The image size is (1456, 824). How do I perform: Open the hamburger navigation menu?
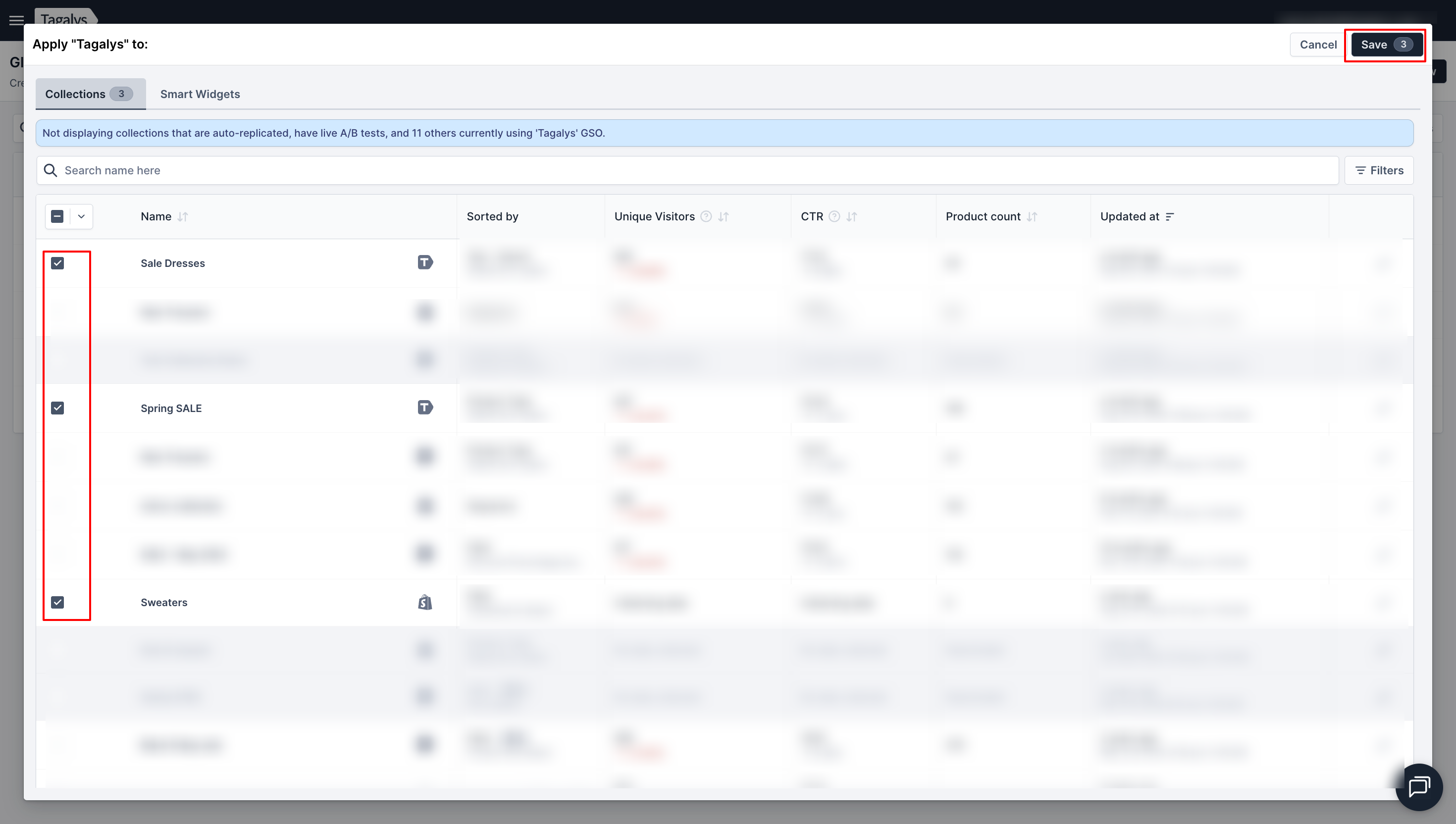click(x=16, y=20)
